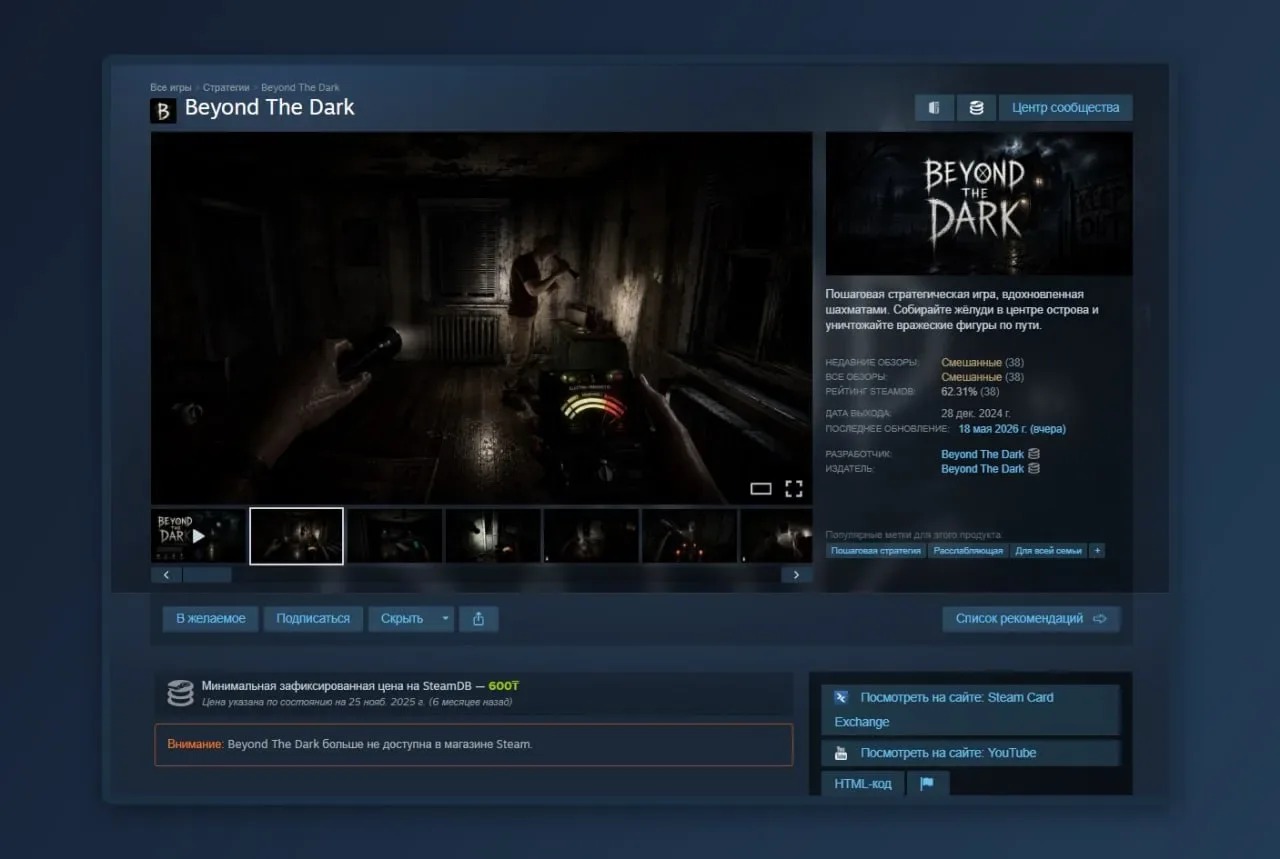This screenshot has width=1280, height=859.
Task: Select the fourth thumbnail showing a lit doorway
Action: pyautogui.click(x=493, y=536)
